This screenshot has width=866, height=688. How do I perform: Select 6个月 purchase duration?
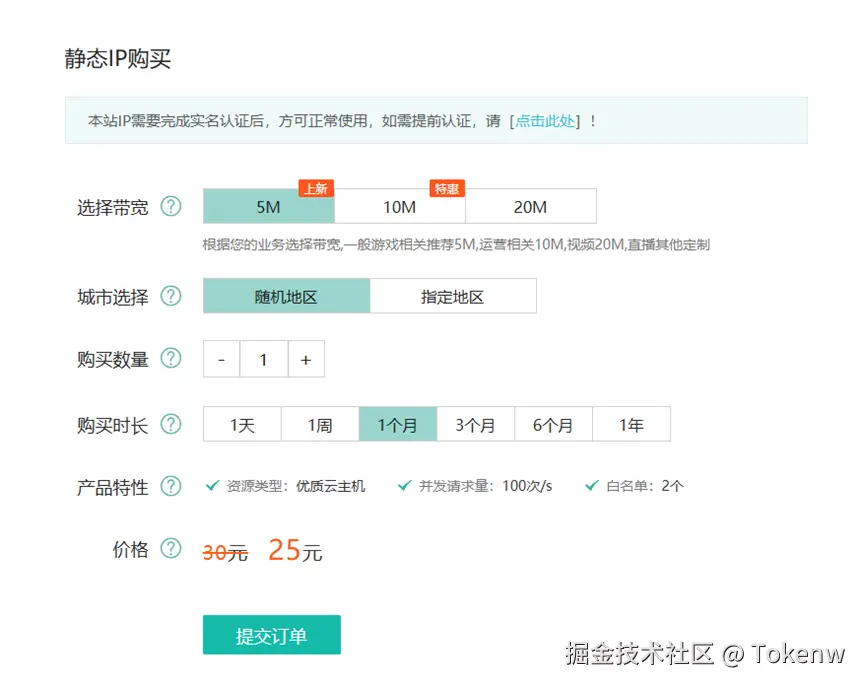pos(553,425)
